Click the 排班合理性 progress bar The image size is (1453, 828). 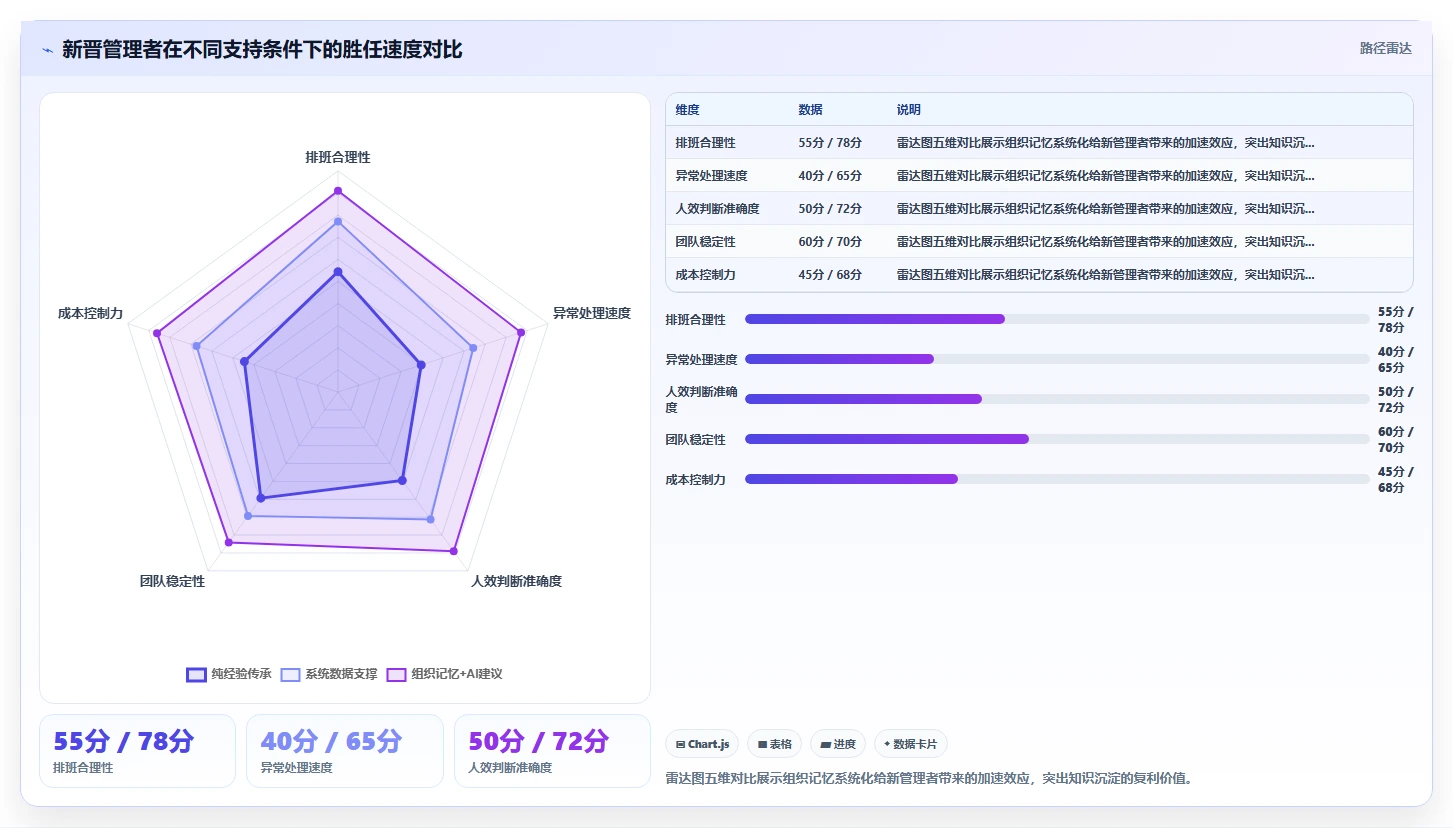point(1057,319)
